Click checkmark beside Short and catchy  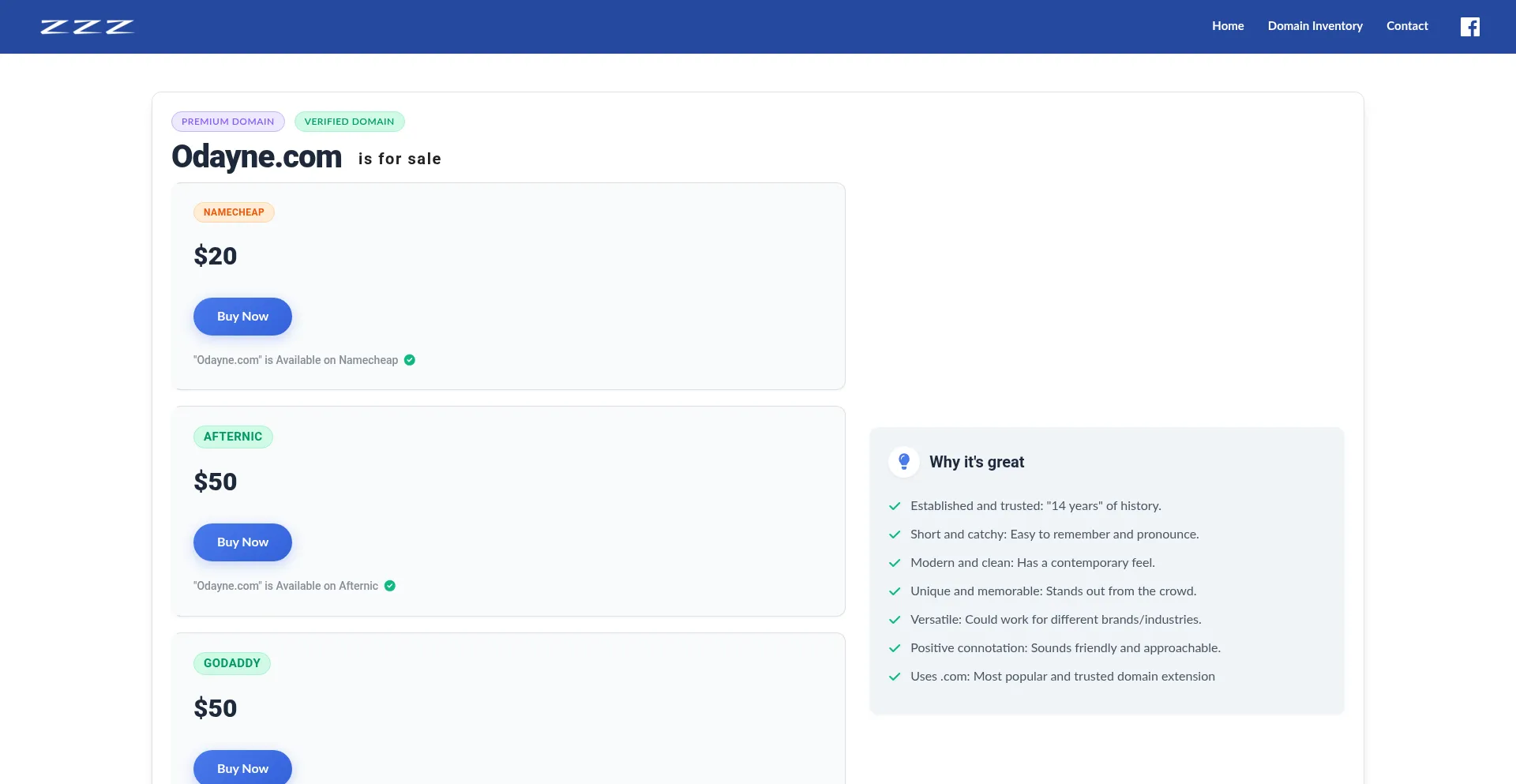click(x=895, y=535)
